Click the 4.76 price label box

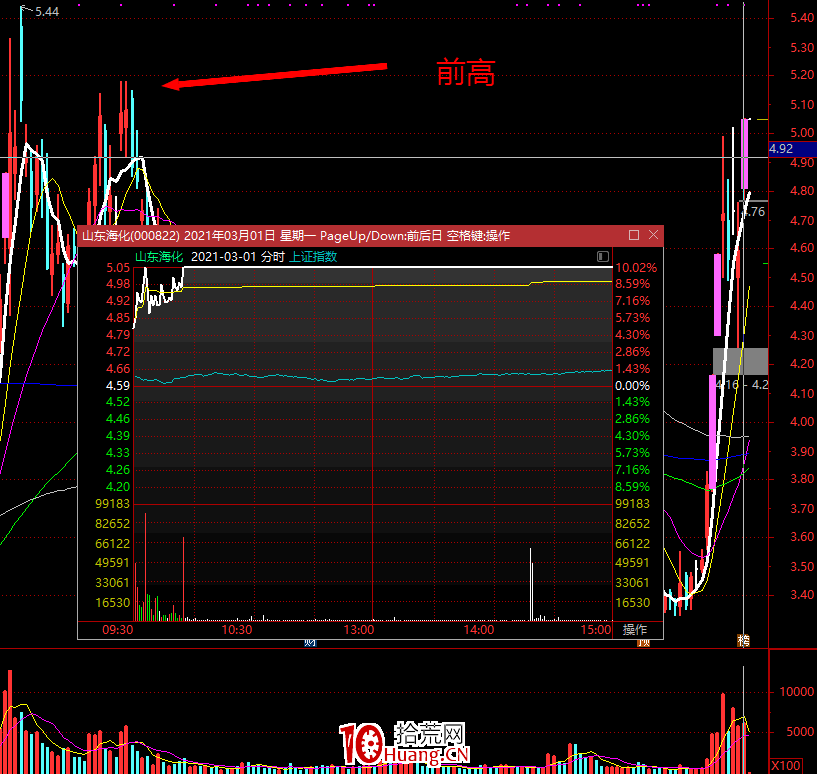pyautogui.click(x=755, y=211)
